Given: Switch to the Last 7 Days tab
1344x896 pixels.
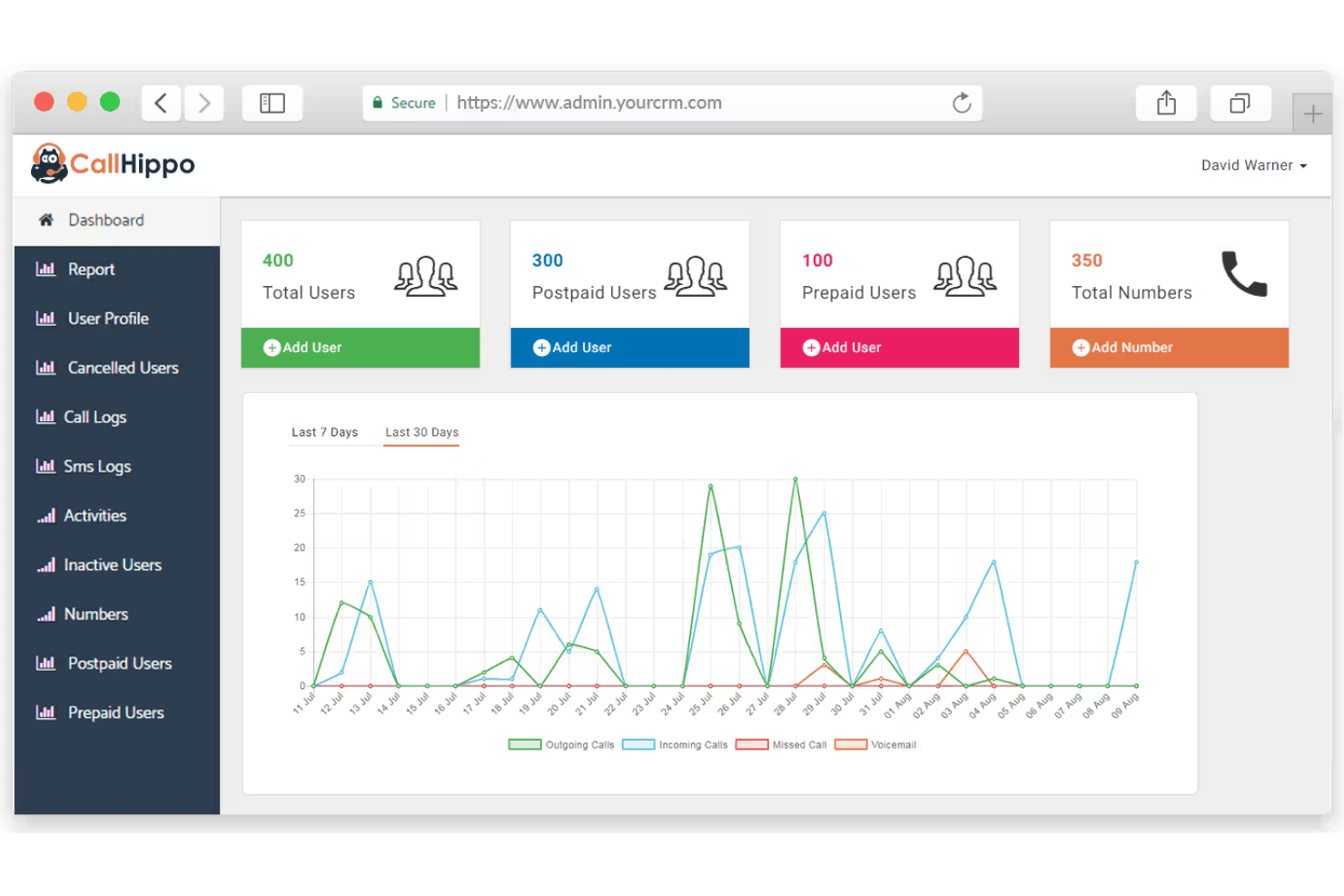Looking at the screenshot, I should pyautogui.click(x=324, y=432).
